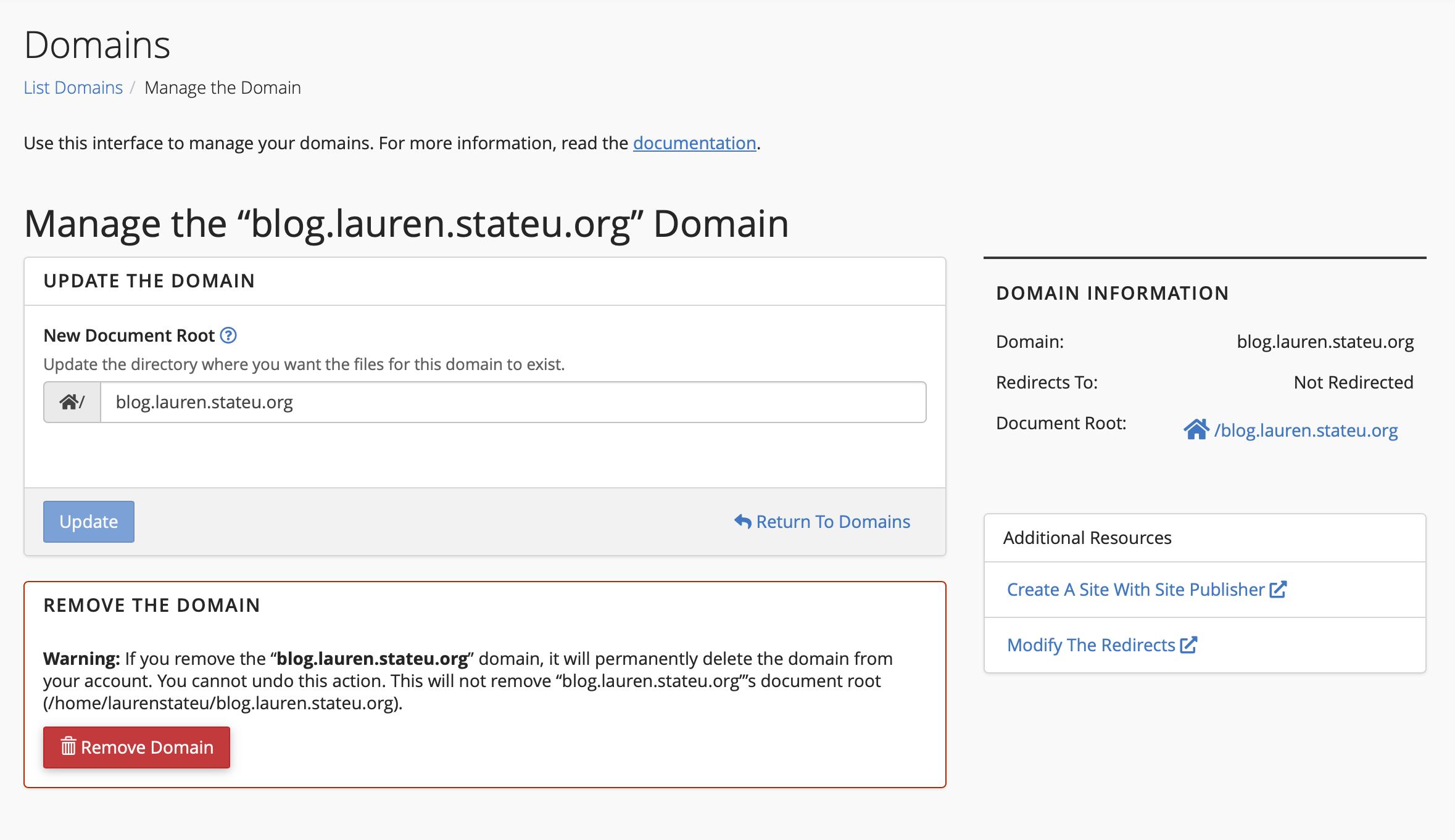Click the bold Warning: label
The image size is (1455, 840).
coord(81,659)
